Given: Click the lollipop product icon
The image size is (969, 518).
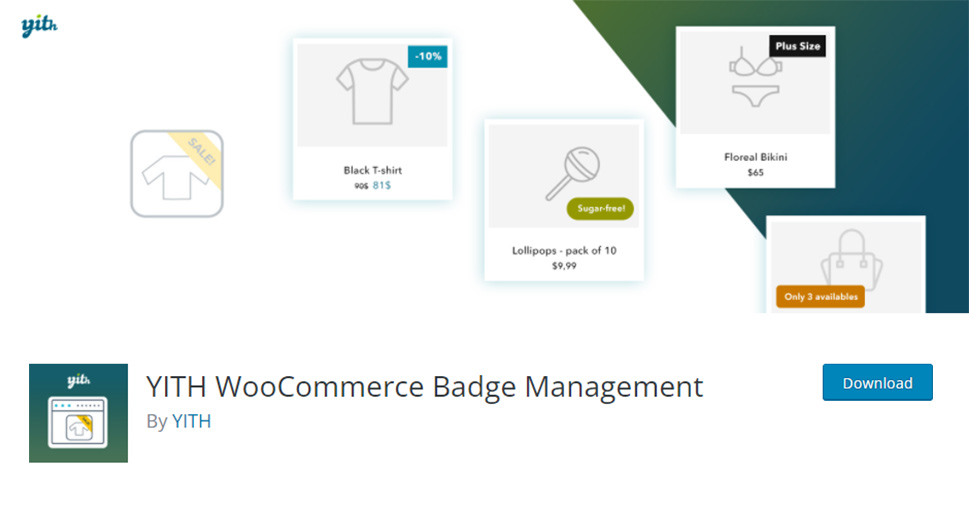Looking at the screenshot, I should tap(572, 173).
